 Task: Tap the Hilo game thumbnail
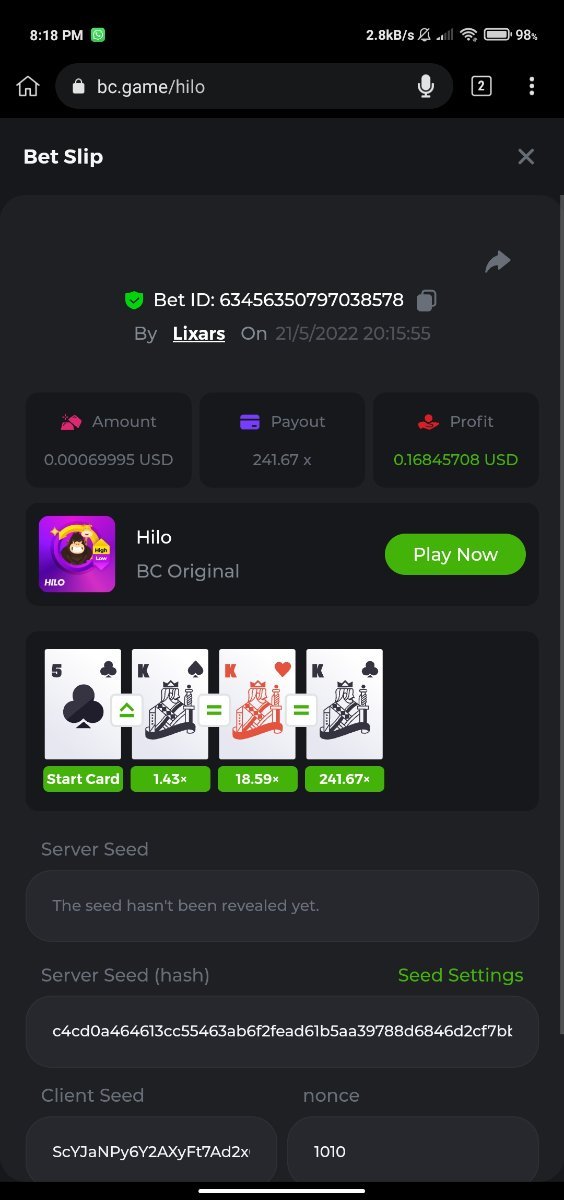point(77,554)
